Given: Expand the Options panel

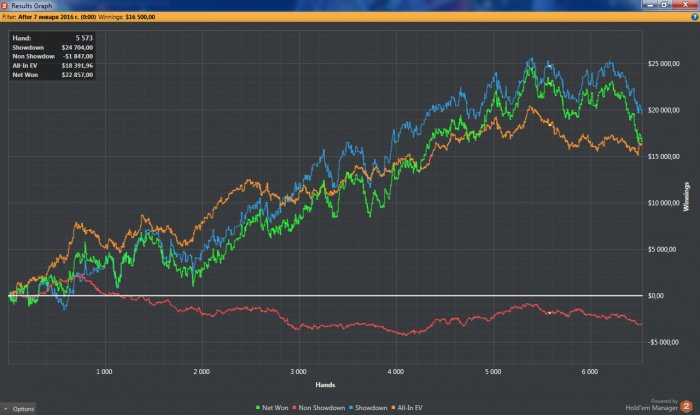Looking at the screenshot, I should click(x=19, y=409).
